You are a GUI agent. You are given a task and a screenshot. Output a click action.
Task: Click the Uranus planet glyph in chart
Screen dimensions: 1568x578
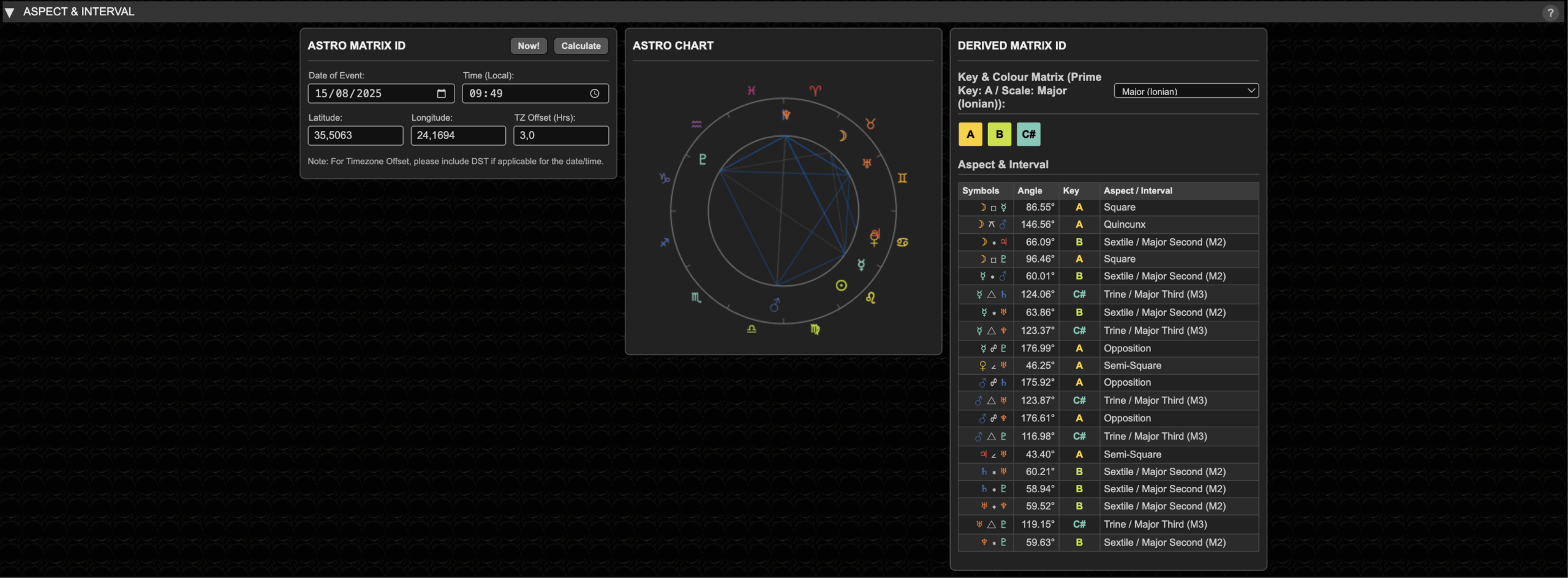click(x=867, y=163)
